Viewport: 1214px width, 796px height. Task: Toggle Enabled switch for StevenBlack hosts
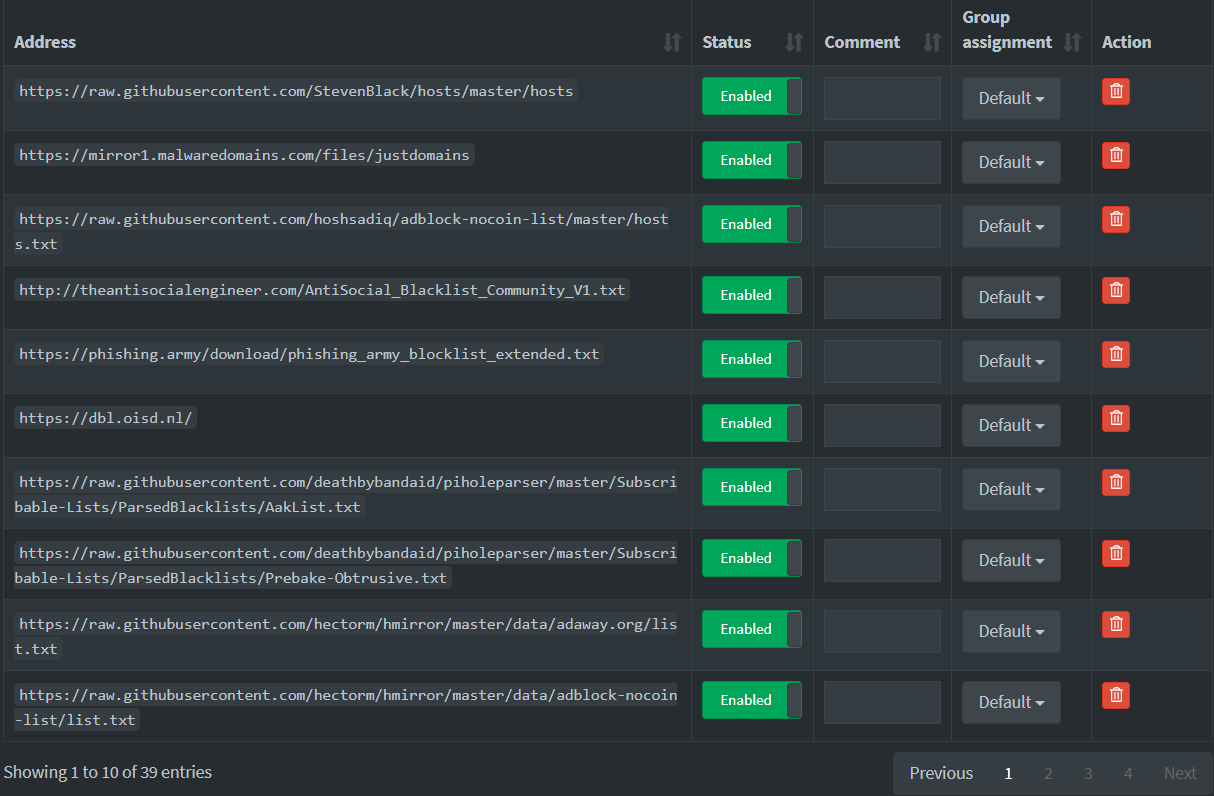pos(752,96)
